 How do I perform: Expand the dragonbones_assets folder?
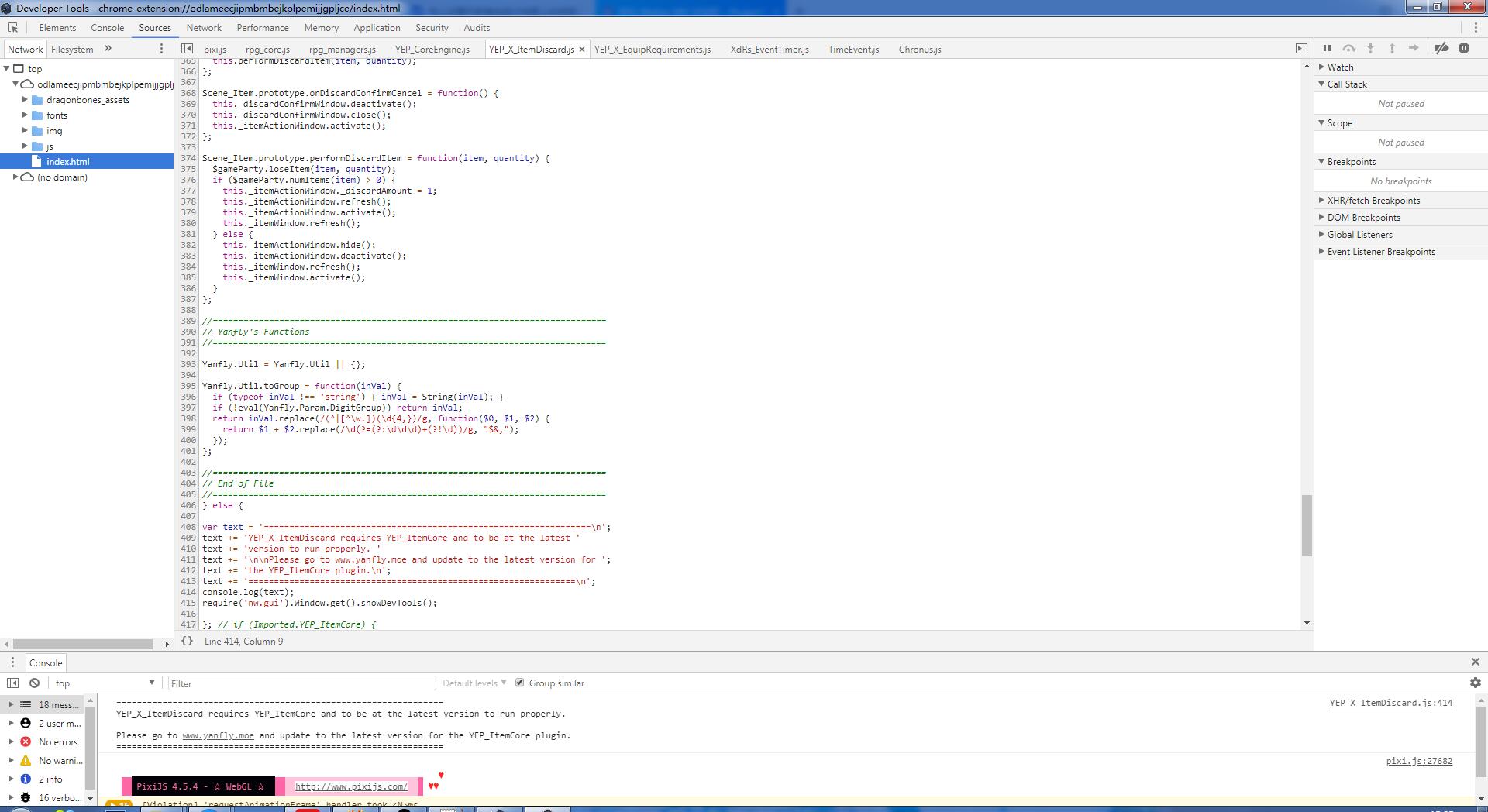25,99
